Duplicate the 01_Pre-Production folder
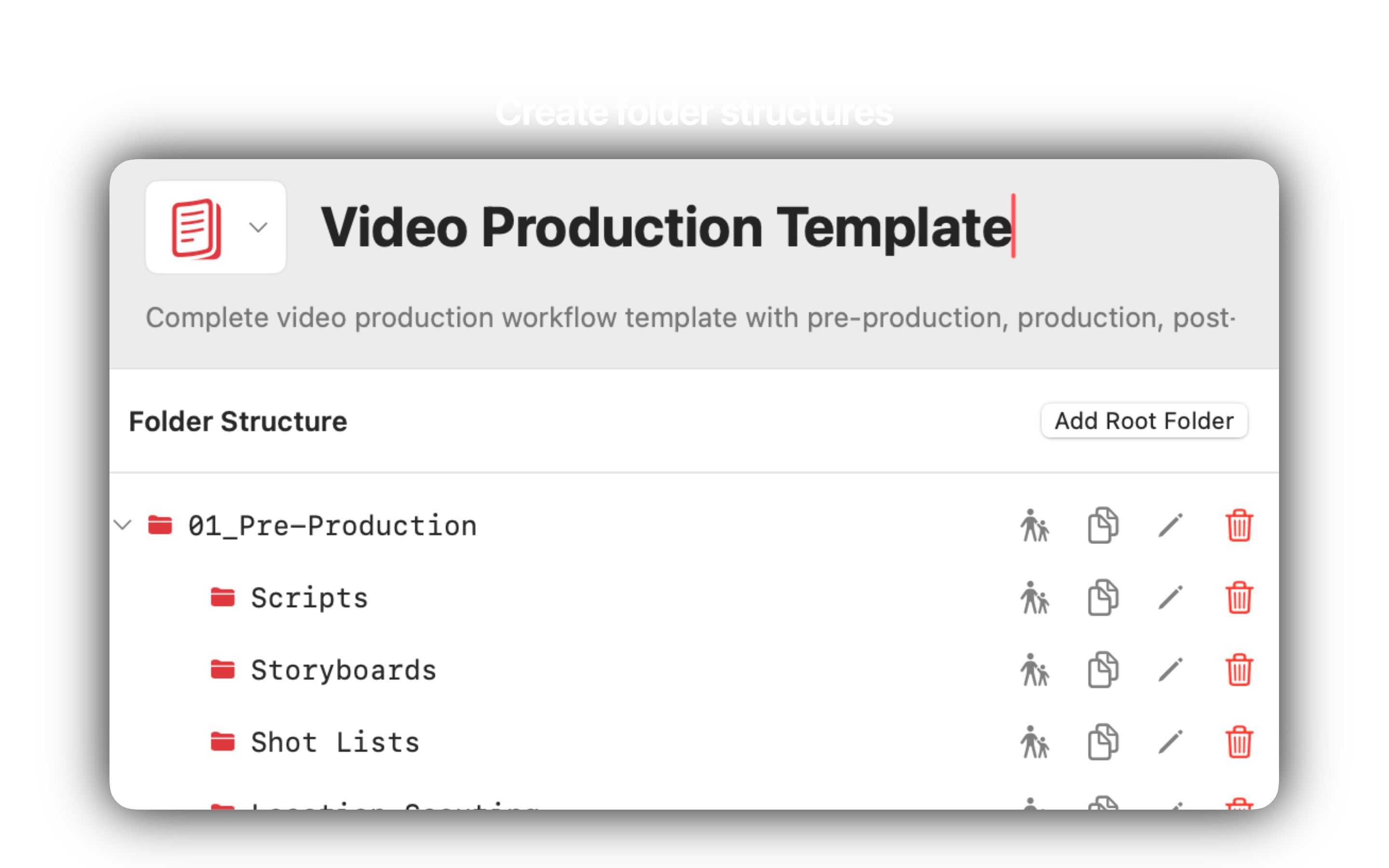The image size is (1389, 868). point(1103,525)
